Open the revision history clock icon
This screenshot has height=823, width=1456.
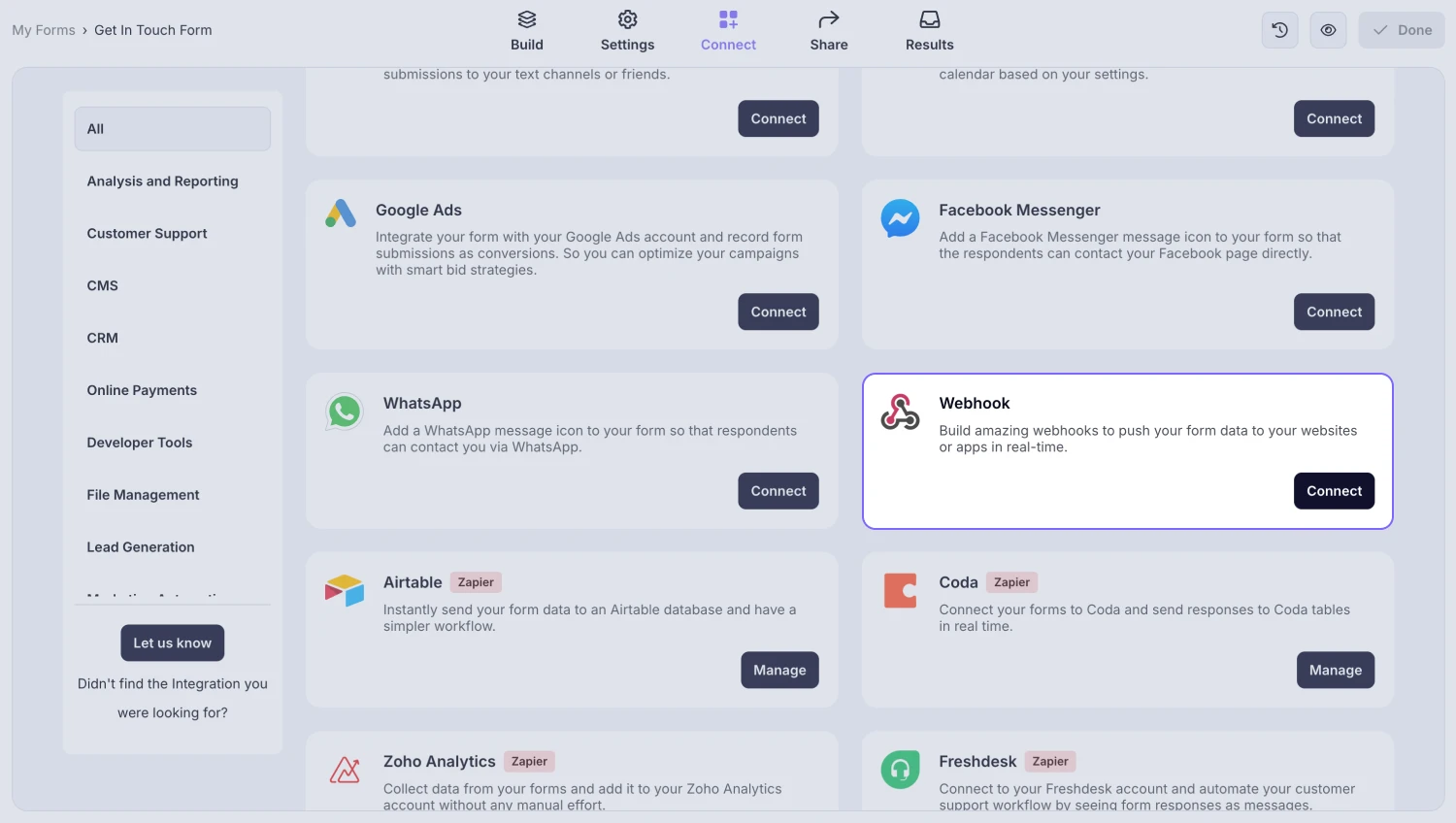[1279, 30]
